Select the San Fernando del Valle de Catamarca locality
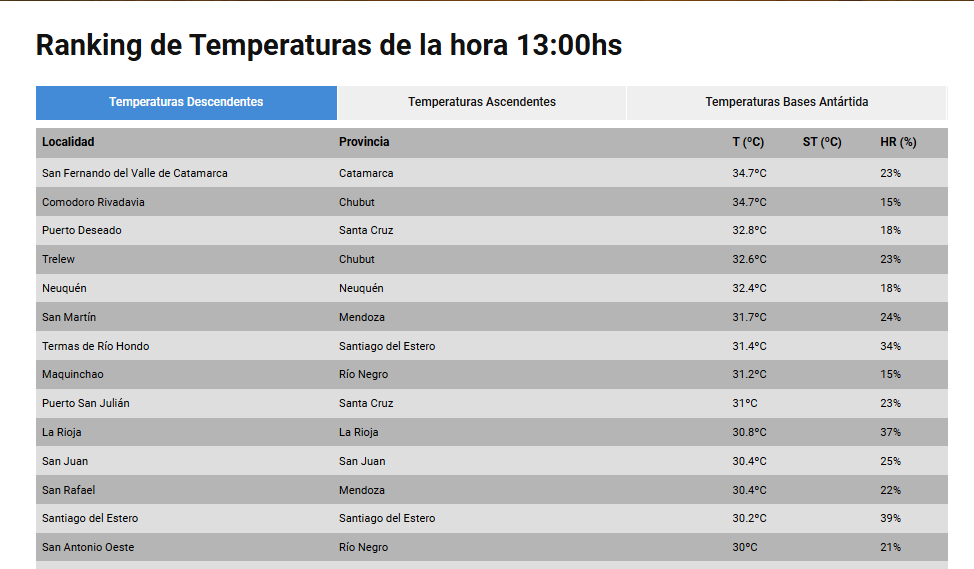Viewport: 974px width, 569px height. pyautogui.click(x=135, y=173)
